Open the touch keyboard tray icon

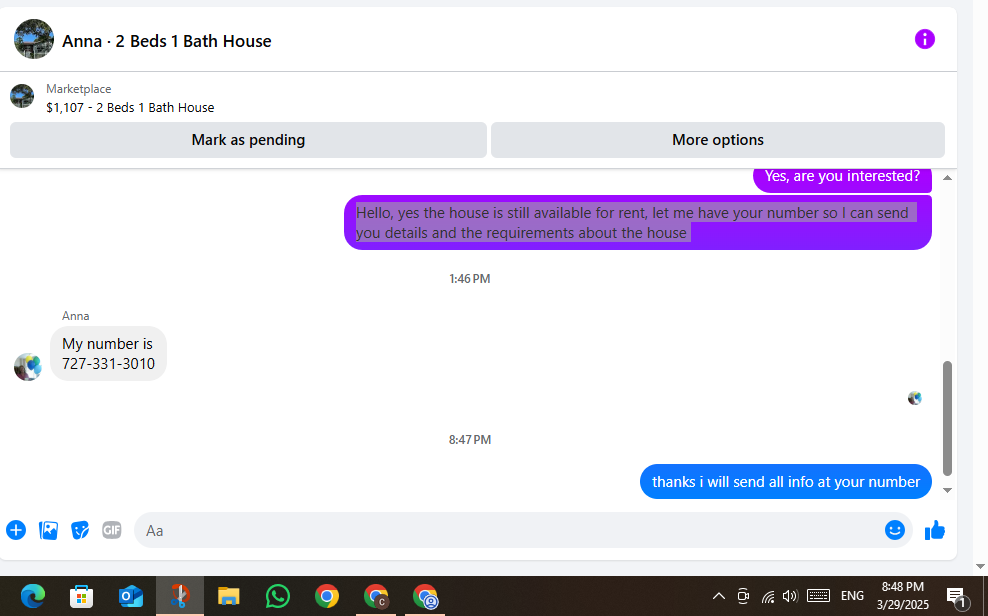[x=818, y=596]
